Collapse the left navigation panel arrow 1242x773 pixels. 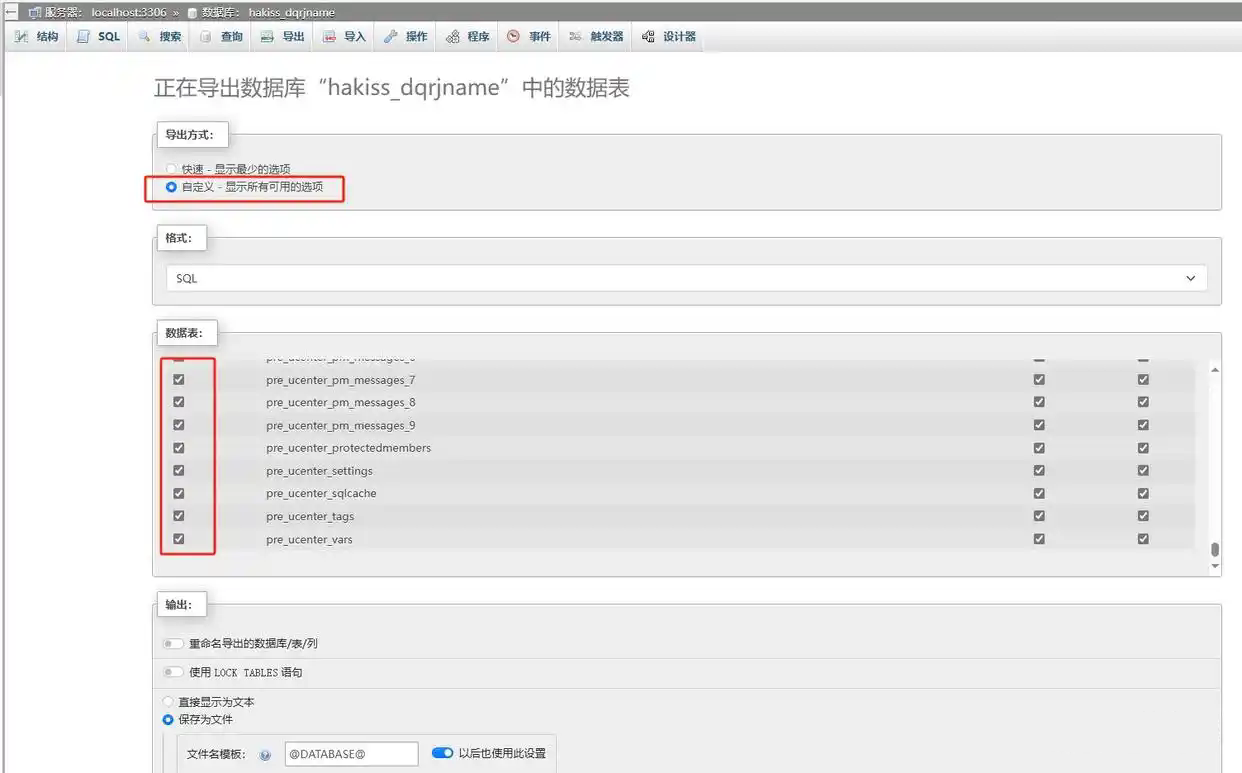click(11, 12)
